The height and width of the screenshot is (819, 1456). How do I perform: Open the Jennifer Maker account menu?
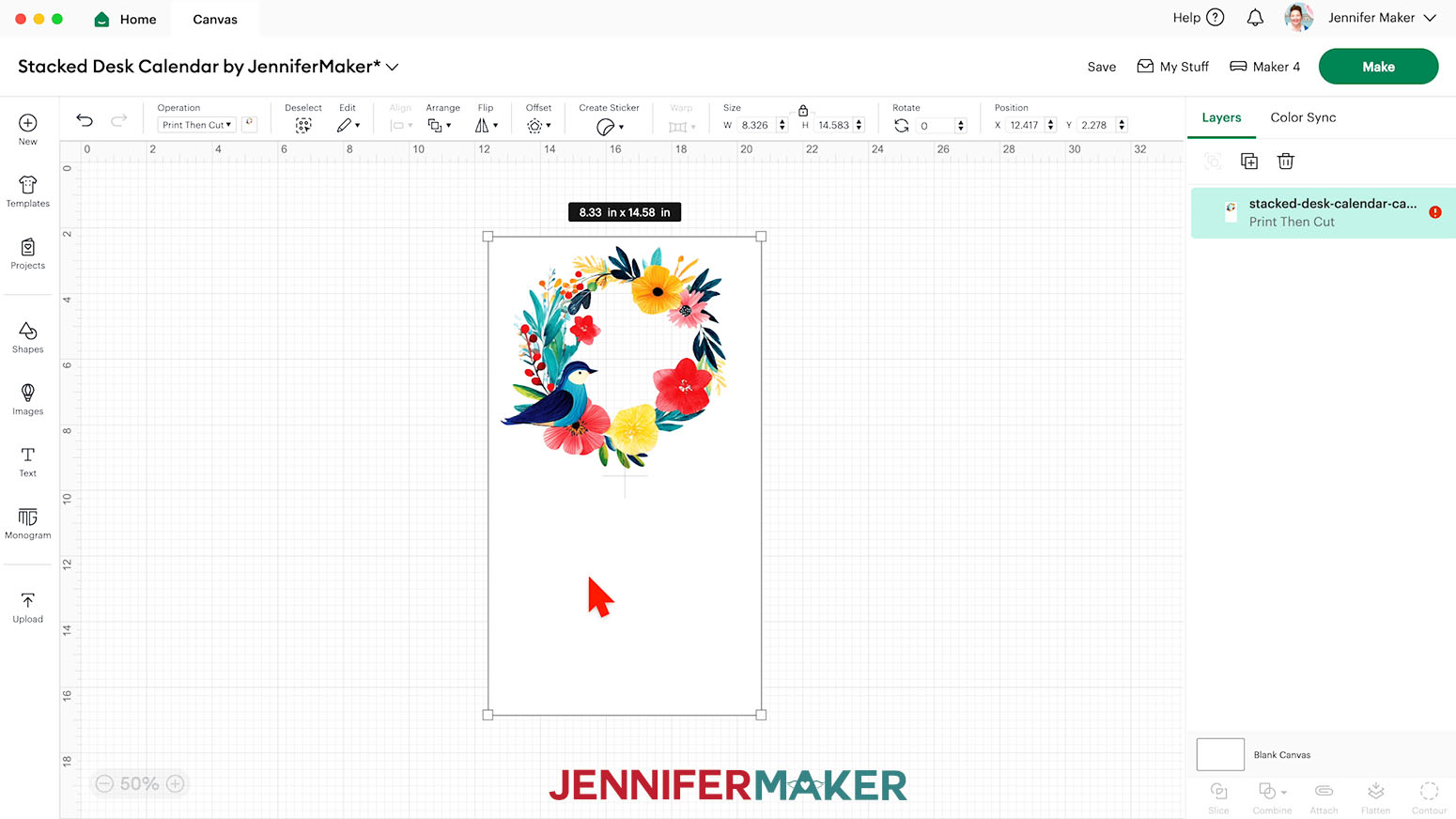tap(1382, 18)
